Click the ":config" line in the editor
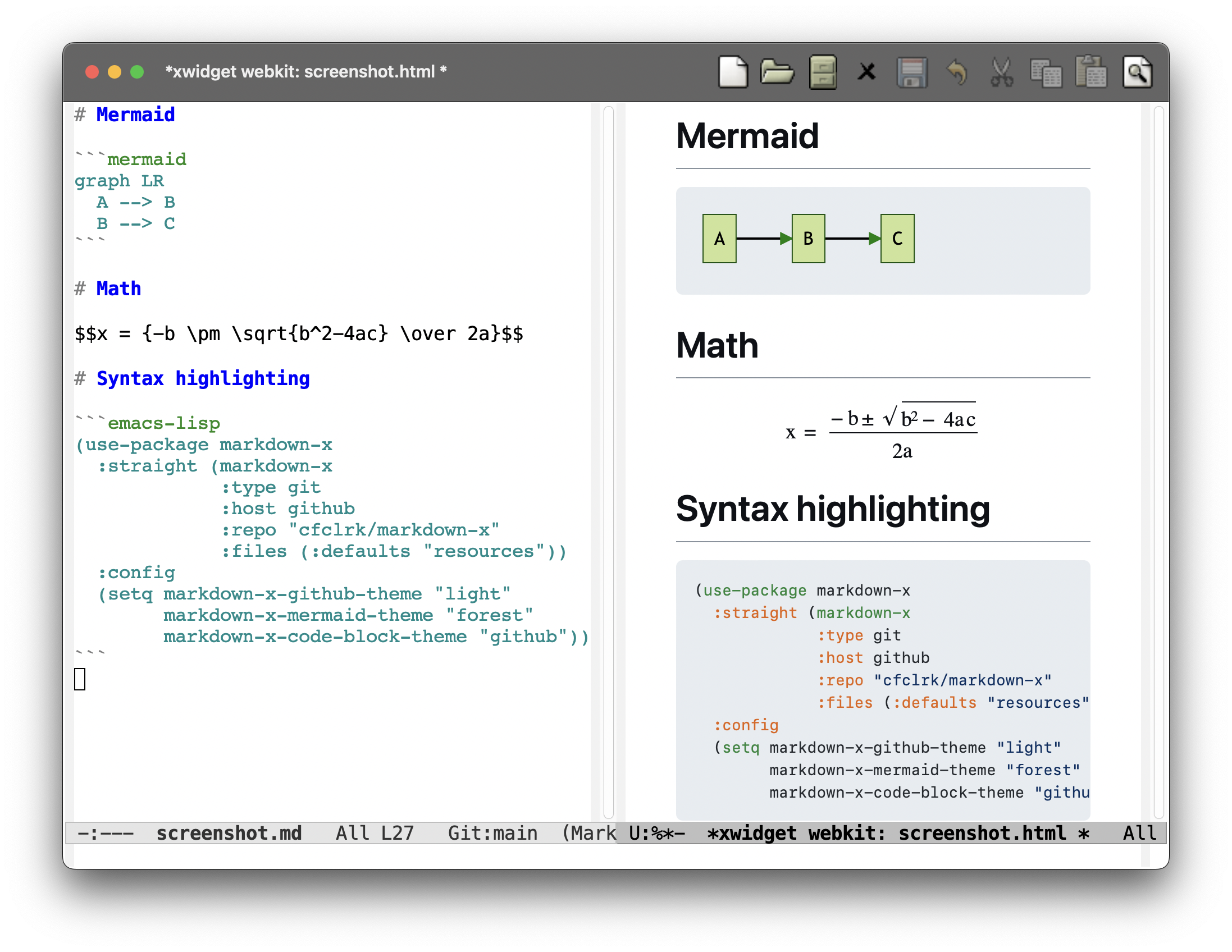Screen dimensions: 1232x952 [x=136, y=573]
